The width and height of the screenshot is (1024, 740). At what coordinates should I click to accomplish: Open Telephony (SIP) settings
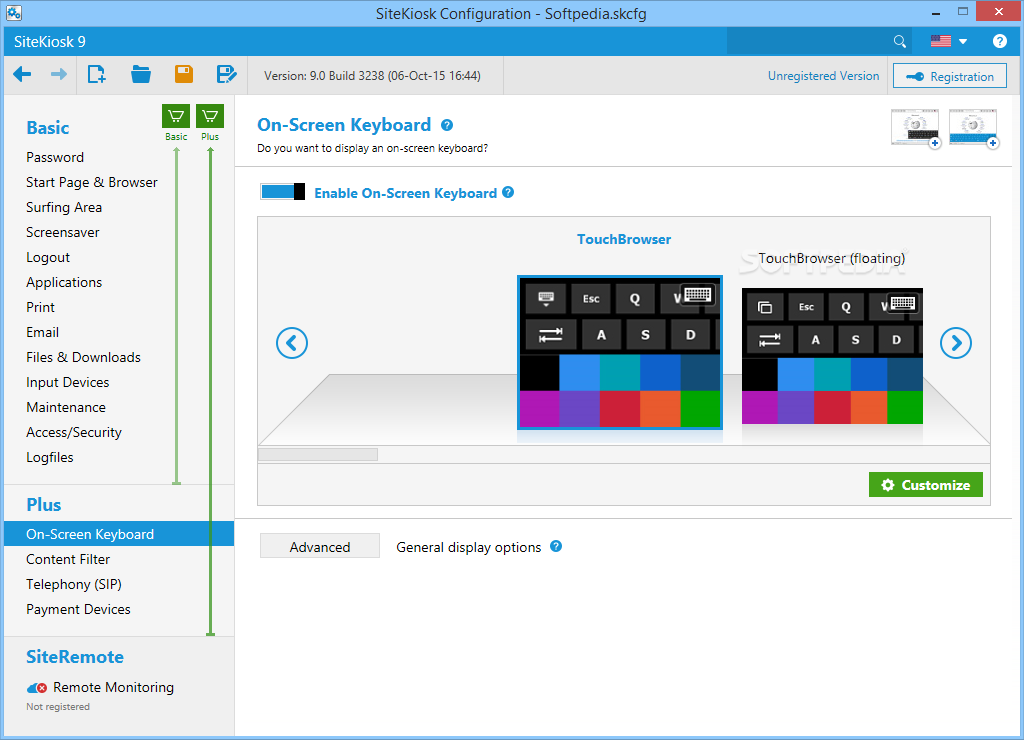[x=74, y=584]
